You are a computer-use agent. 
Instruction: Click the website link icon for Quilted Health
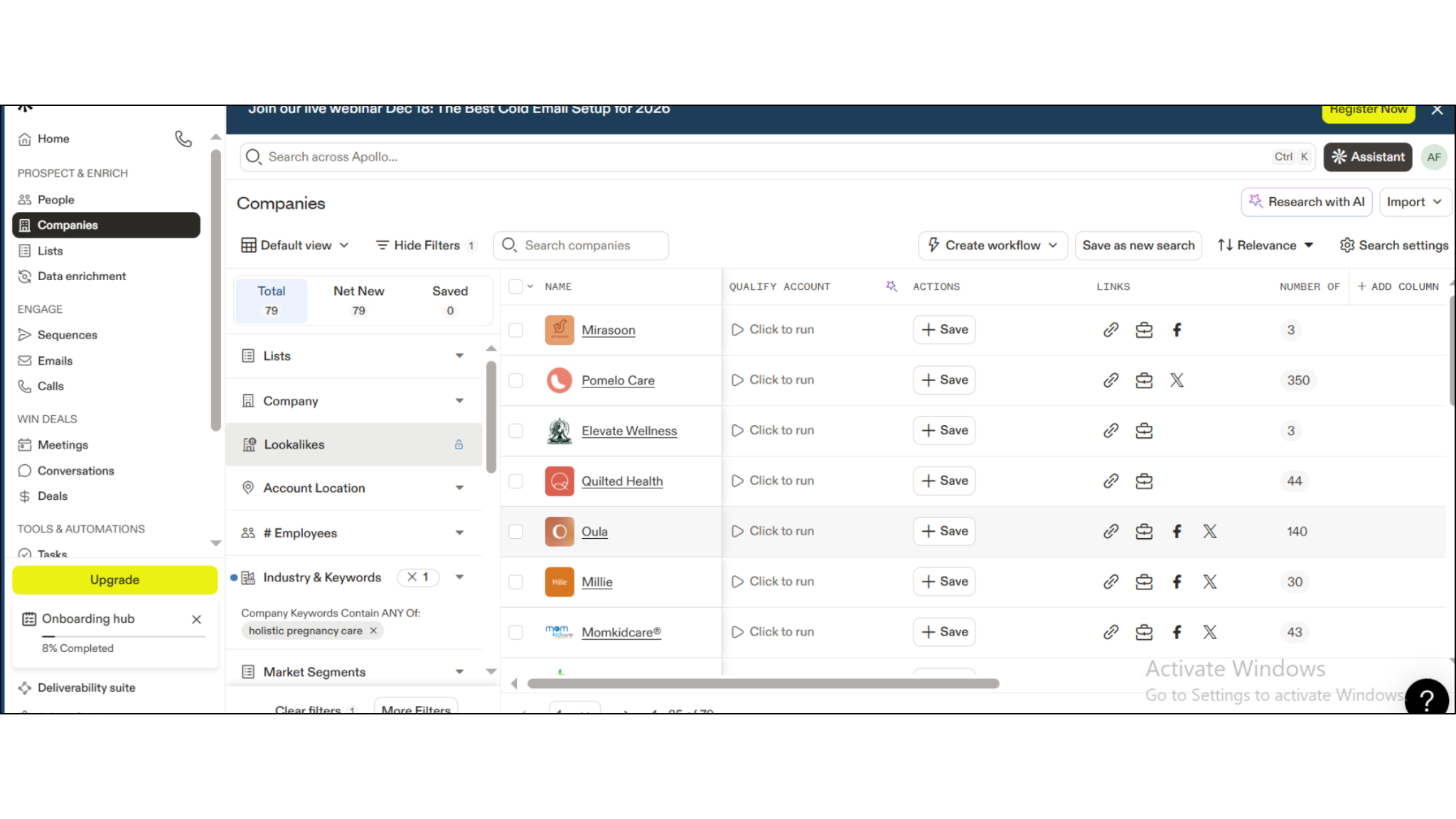pyautogui.click(x=1110, y=481)
